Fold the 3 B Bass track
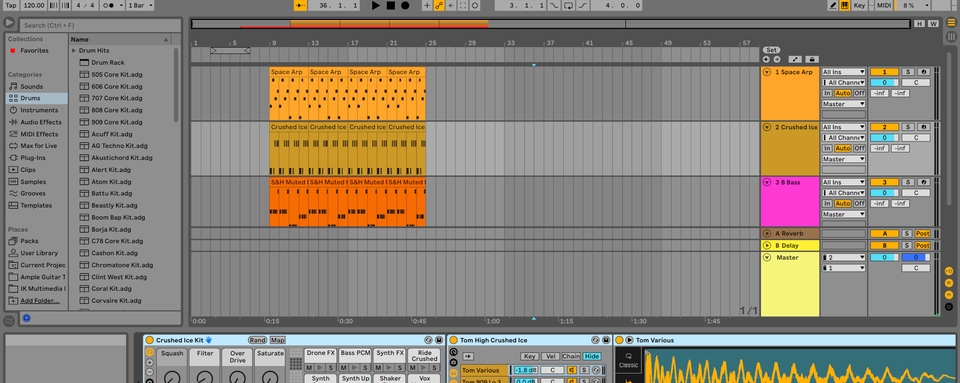This screenshot has height=383, width=960. 767,182
